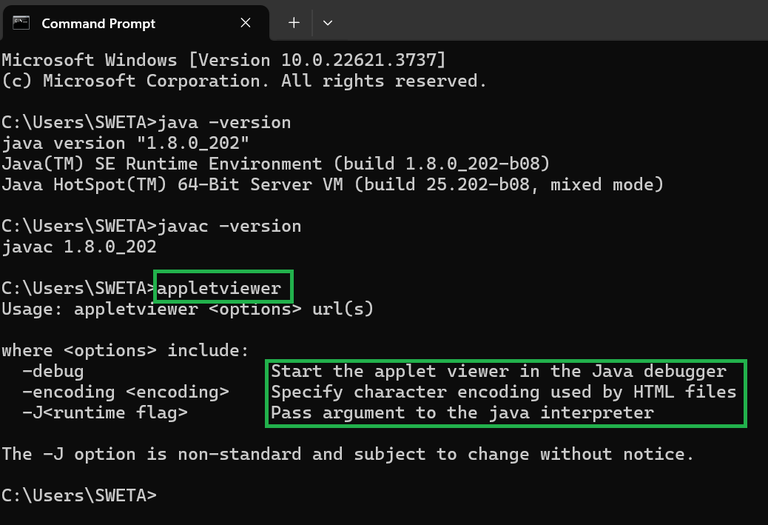Click the -J option non-standard notice line
This screenshot has height=525, width=768.
(x=348, y=454)
